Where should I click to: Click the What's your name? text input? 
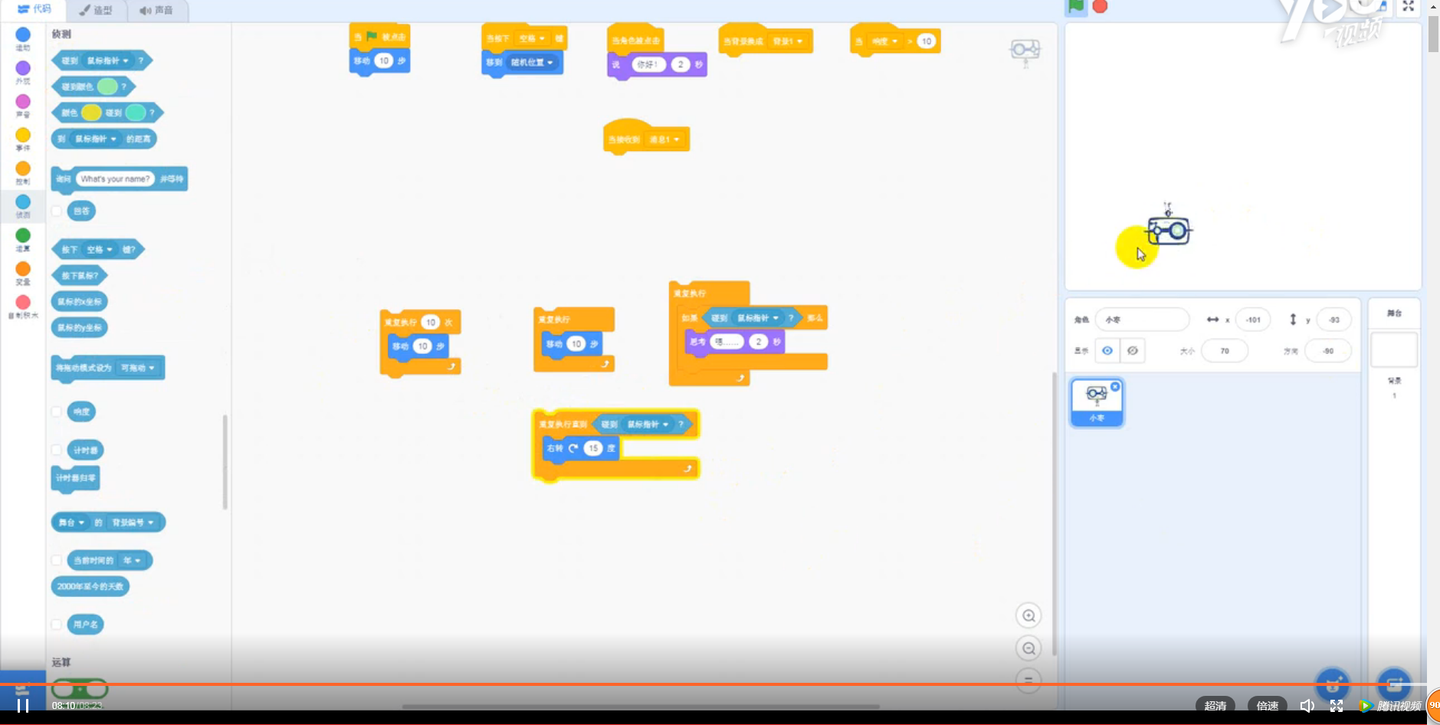[x=115, y=179]
